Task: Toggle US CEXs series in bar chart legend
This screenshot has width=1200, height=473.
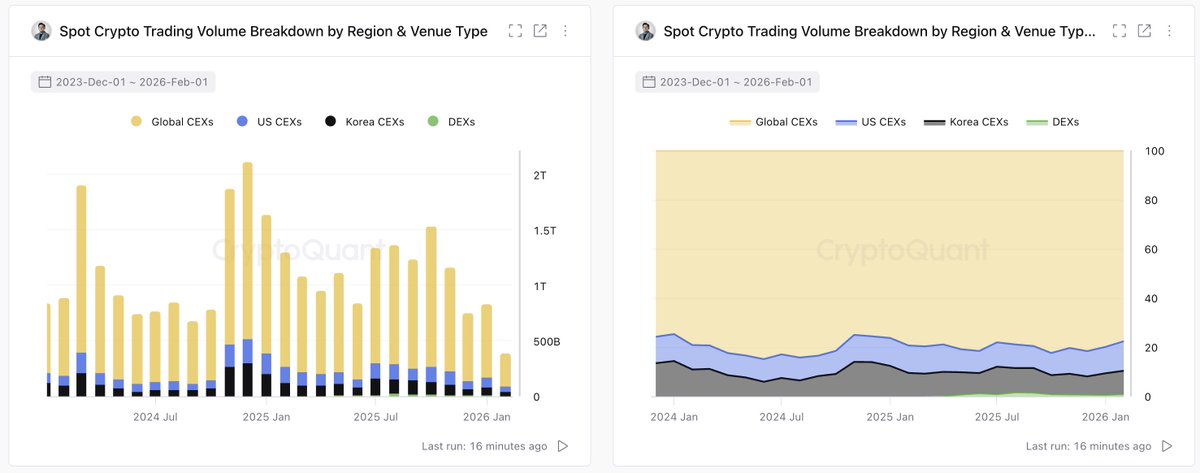Action: click(266, 122)
